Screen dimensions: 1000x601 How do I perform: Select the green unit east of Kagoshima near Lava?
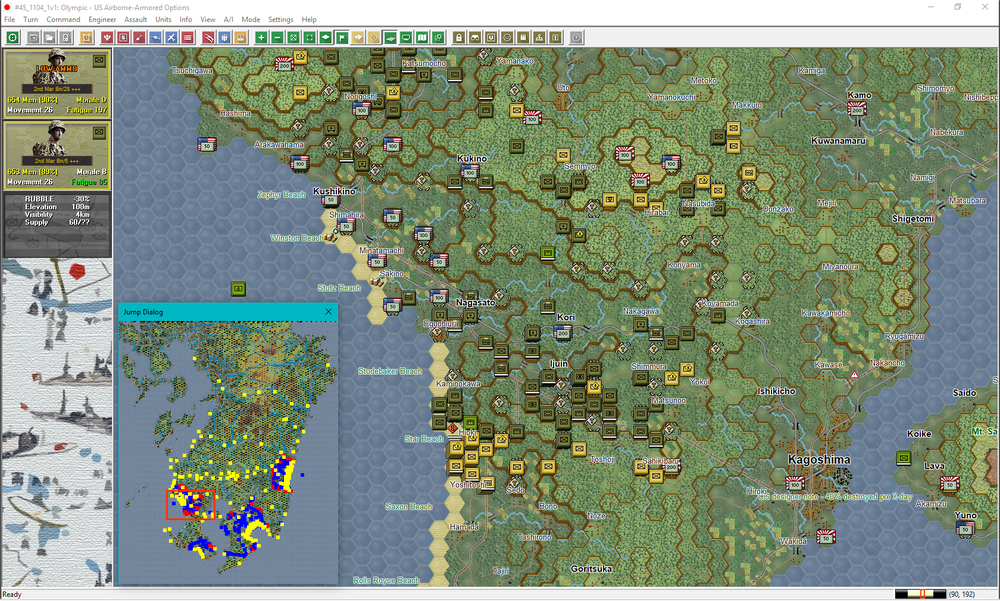(903, 457)
